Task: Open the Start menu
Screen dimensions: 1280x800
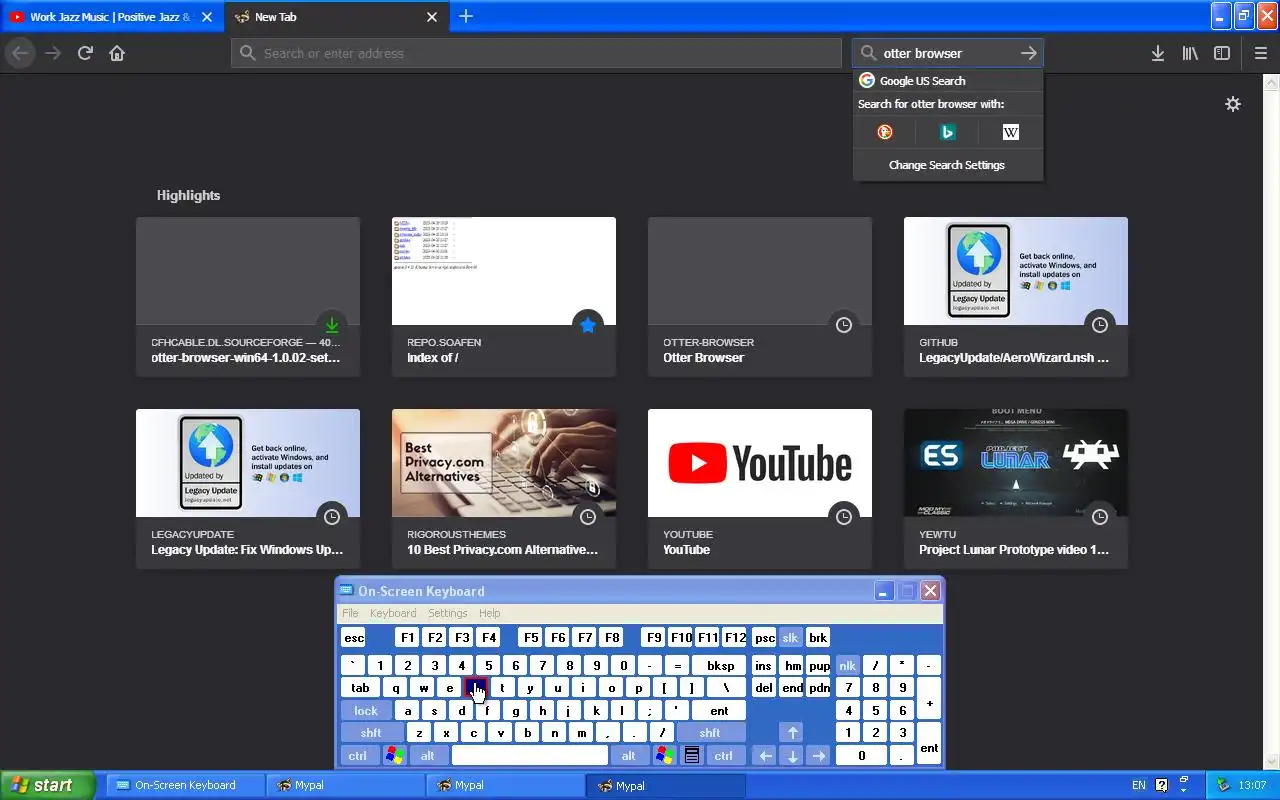Action: coord(48,785)
